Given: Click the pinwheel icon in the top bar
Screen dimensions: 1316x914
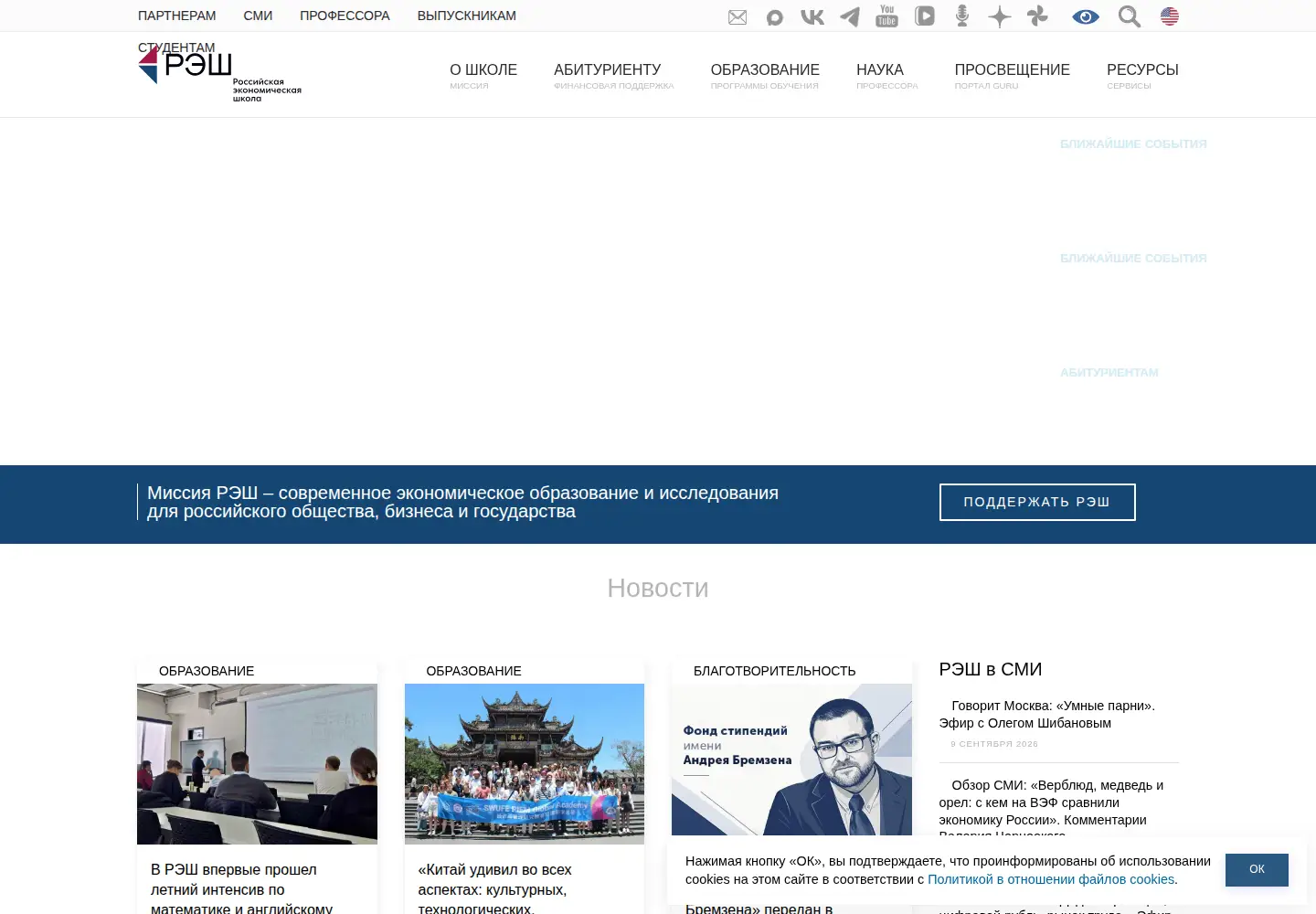Looking at the screenshot, I should [1037, 16].
